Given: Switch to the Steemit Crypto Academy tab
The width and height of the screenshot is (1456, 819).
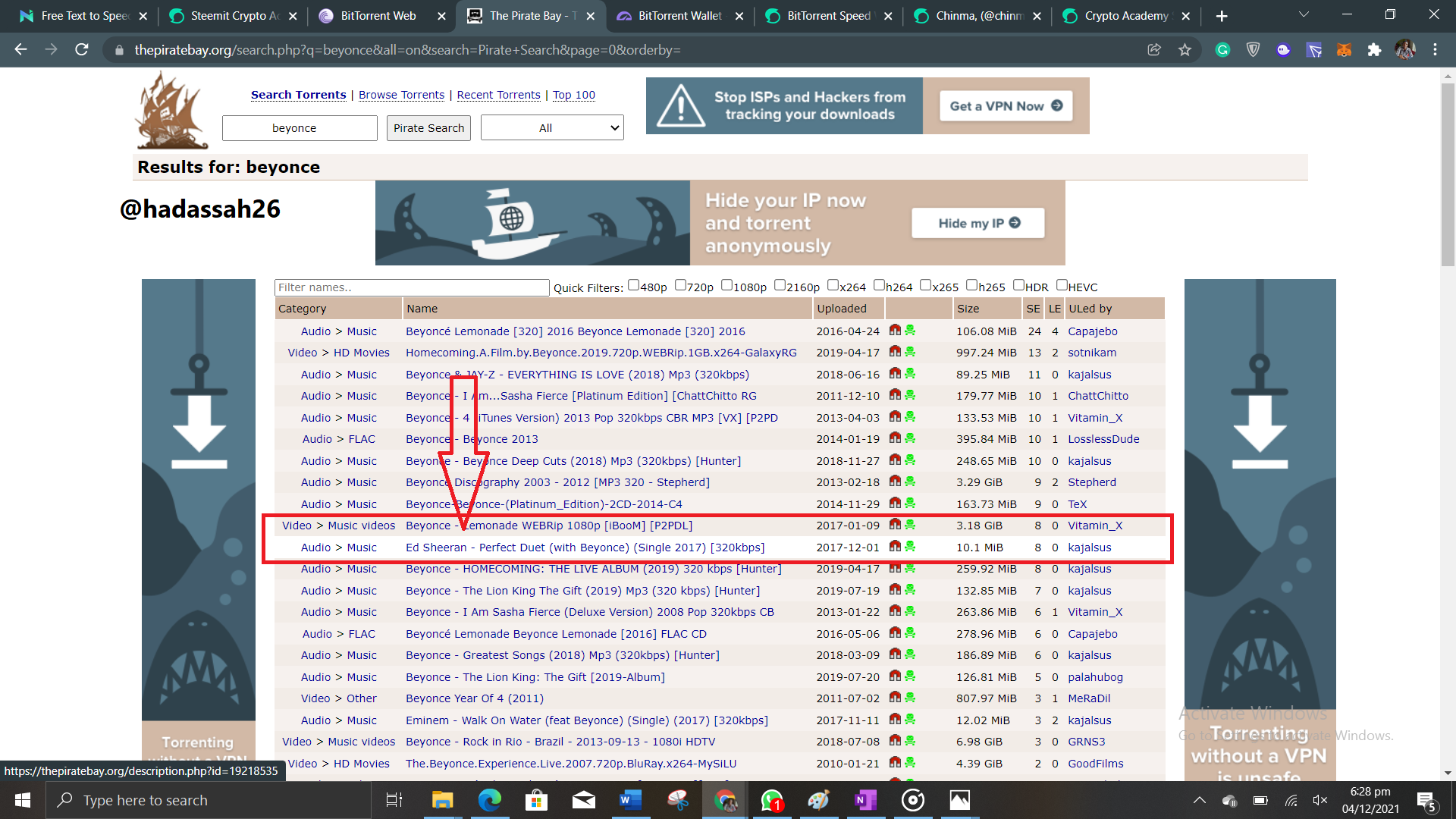Looking at the screenshot, I should (x=233, y=16).
